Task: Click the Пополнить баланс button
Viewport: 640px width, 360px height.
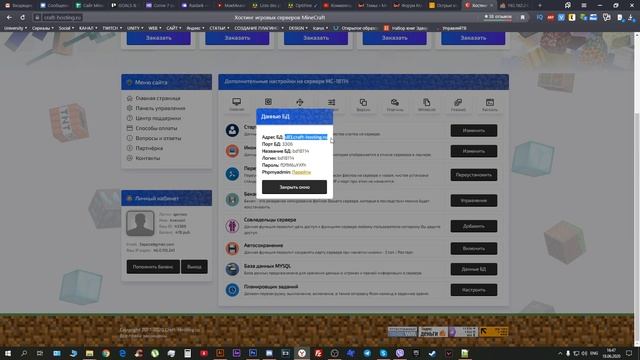Action: tap(153, 267)
